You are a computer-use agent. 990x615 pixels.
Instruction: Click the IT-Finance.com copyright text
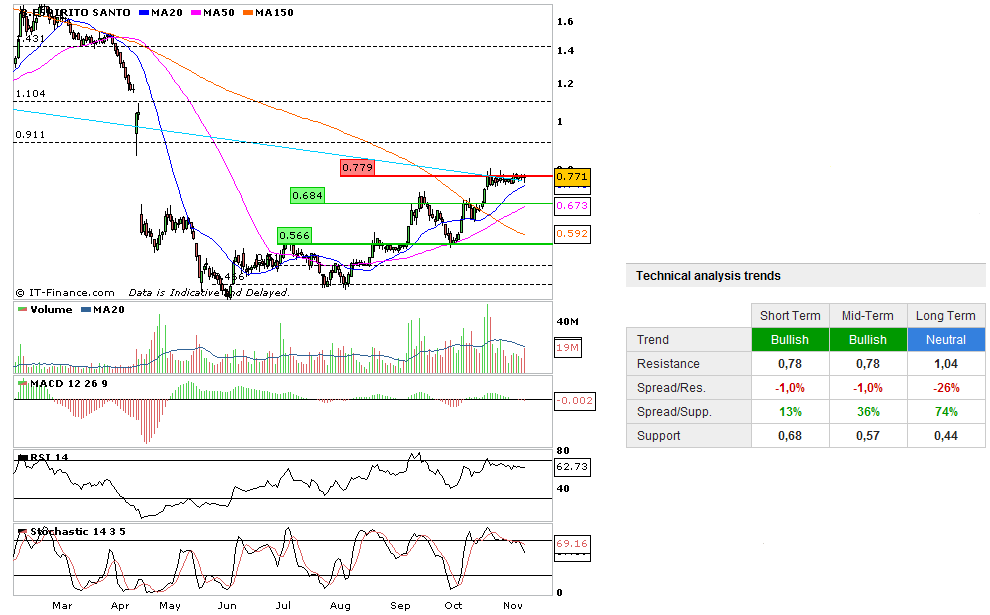pyautogui.click(x=65, y=293)
